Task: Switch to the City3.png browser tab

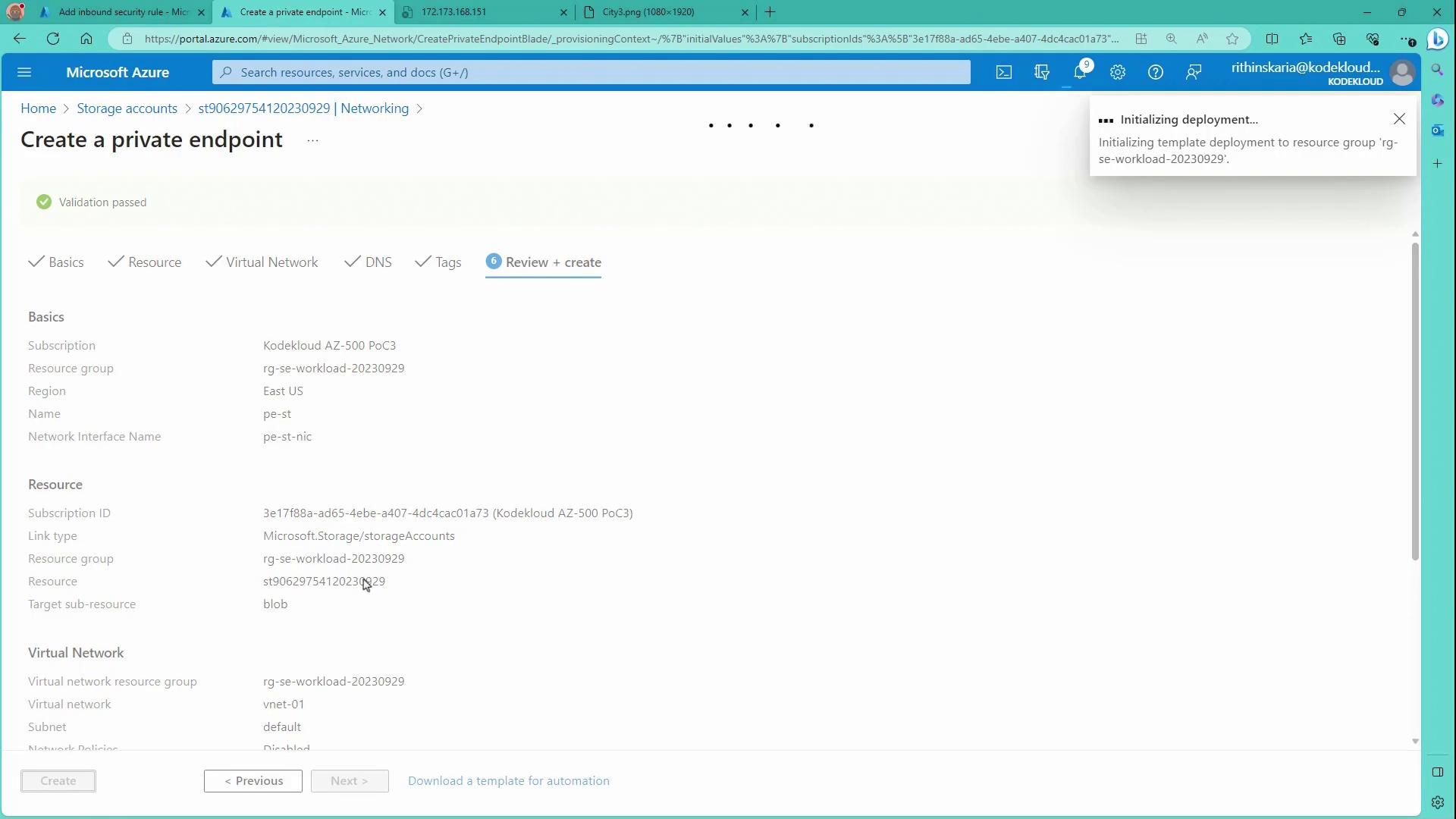Action: pyautogui.click(x=648, y=12)
